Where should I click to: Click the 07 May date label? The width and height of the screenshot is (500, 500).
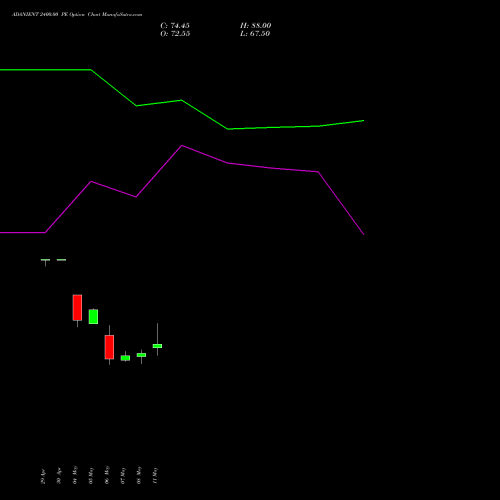[x=123, y=476]
